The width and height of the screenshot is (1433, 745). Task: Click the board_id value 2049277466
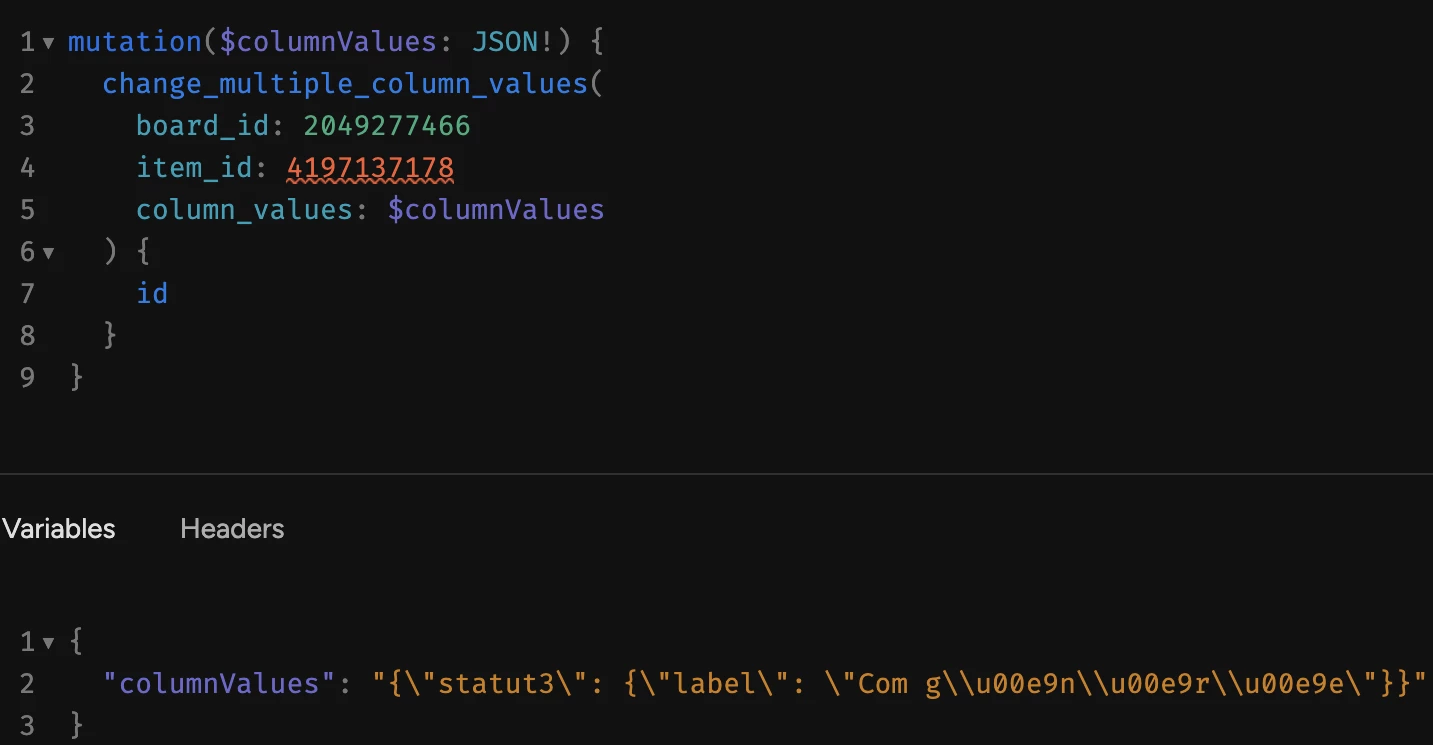[x=387, y=126]
